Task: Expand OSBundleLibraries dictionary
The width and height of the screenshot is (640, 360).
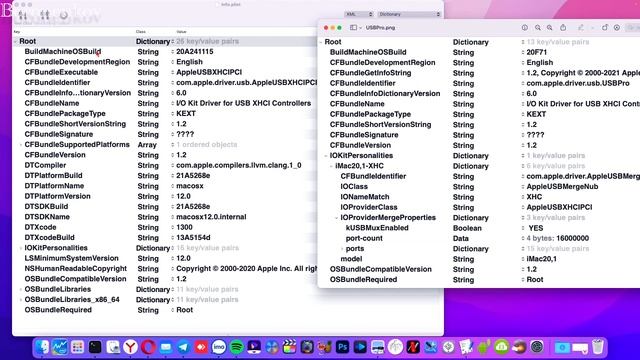Action: [21, 289]
